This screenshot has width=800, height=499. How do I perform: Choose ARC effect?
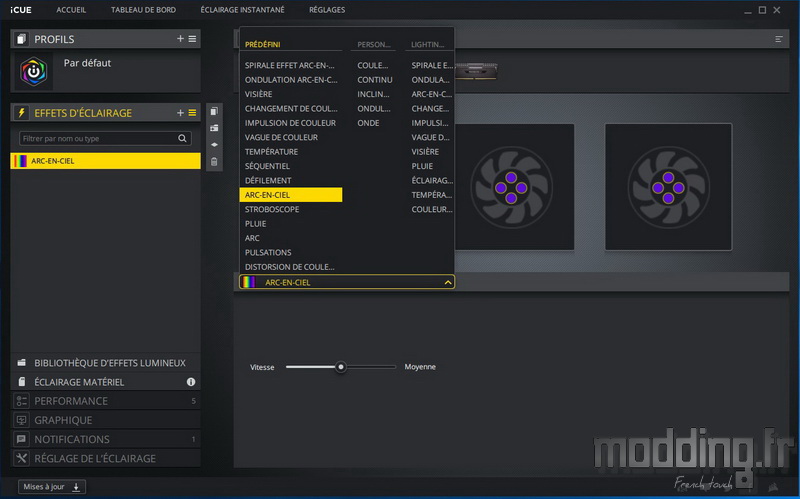tap(252, 238)
